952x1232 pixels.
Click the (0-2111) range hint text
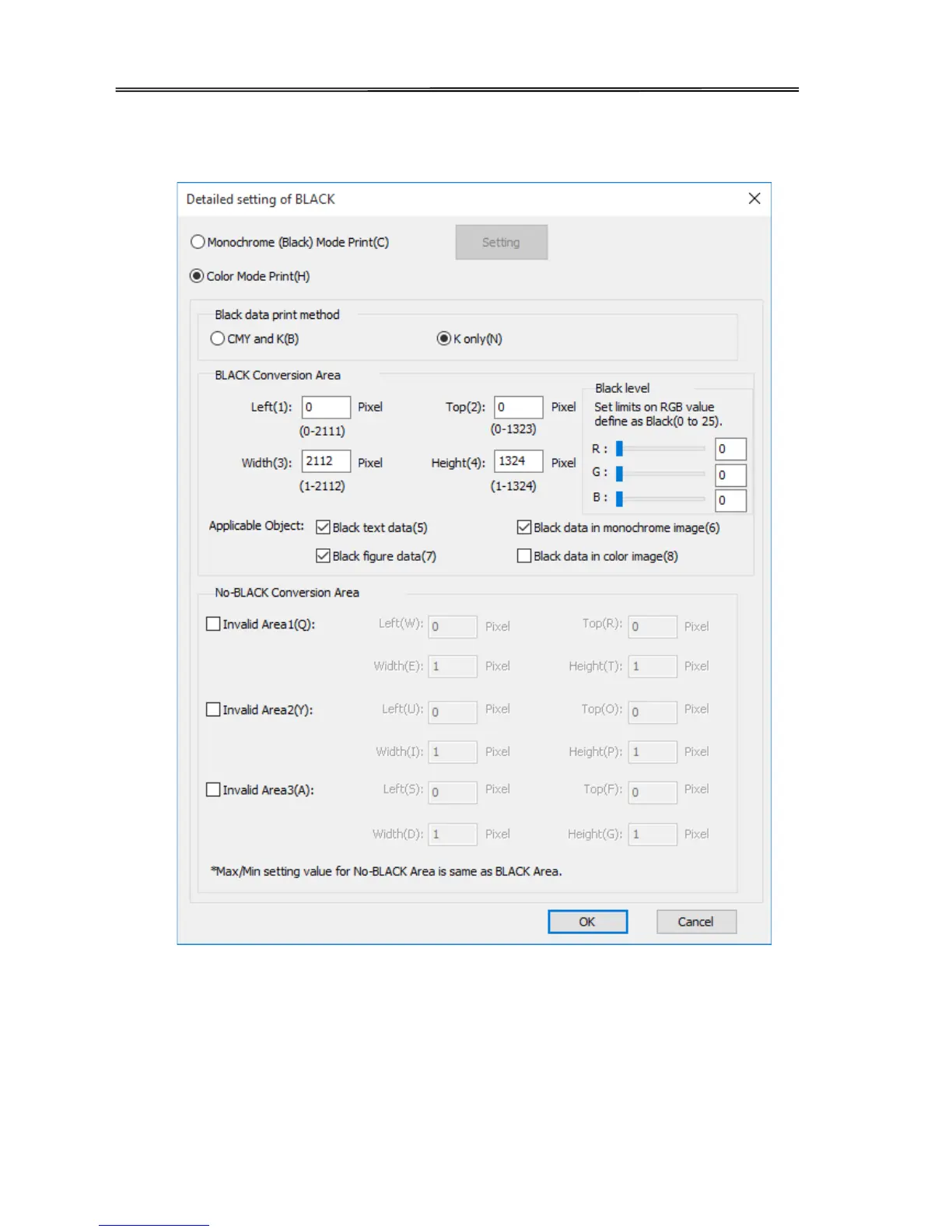coord(322,430)
